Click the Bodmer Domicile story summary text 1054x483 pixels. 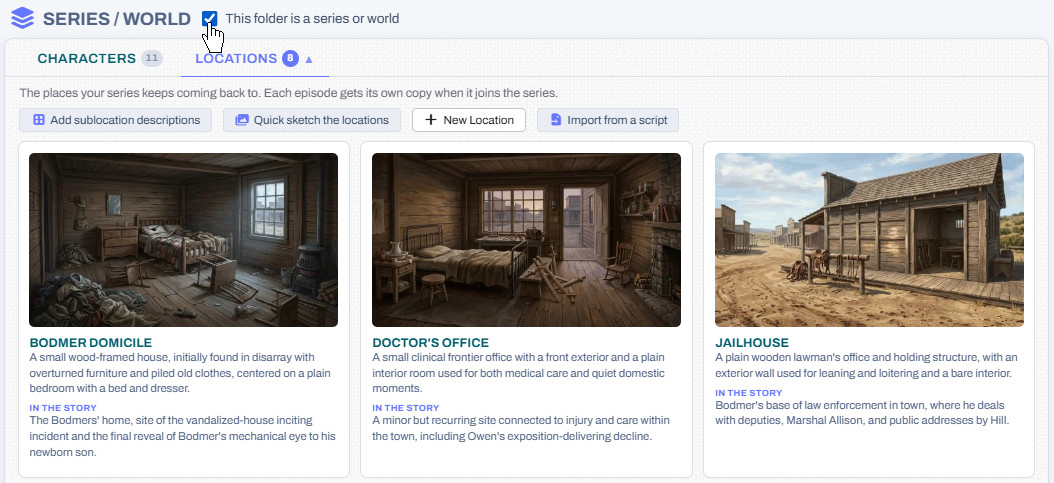[183, 437]
